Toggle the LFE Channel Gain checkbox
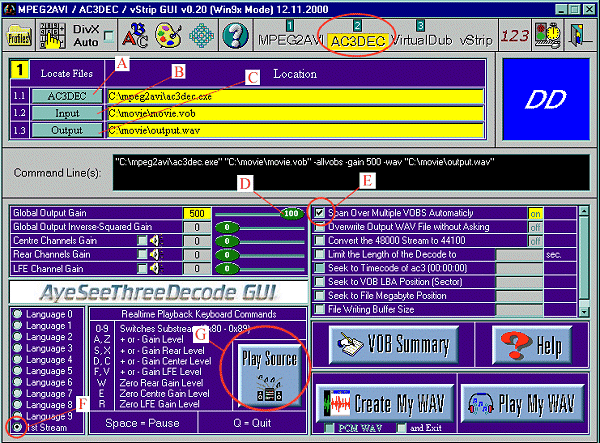 (x=142, y=268)
